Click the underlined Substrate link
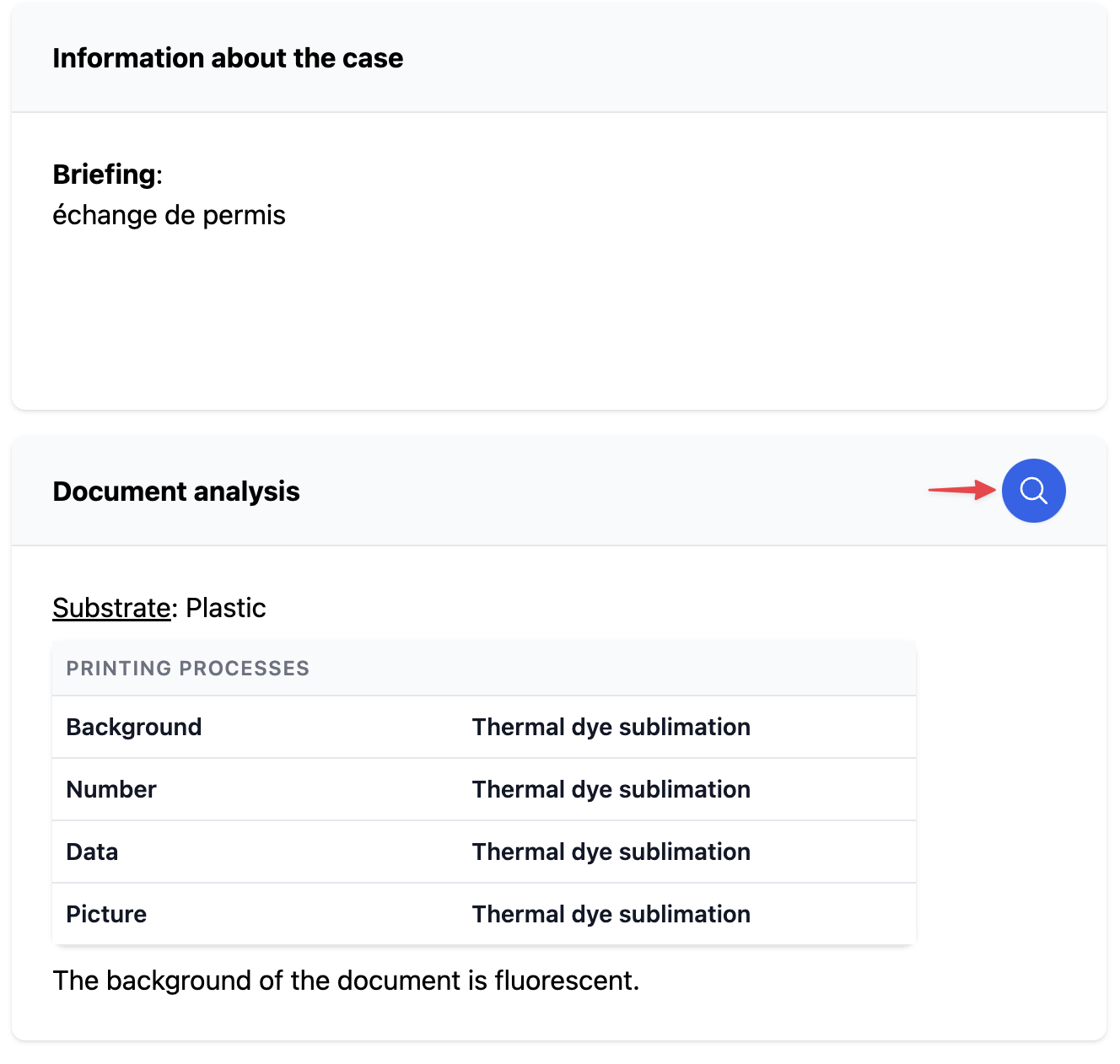1120x1064 pixels. tap(111, 608)
